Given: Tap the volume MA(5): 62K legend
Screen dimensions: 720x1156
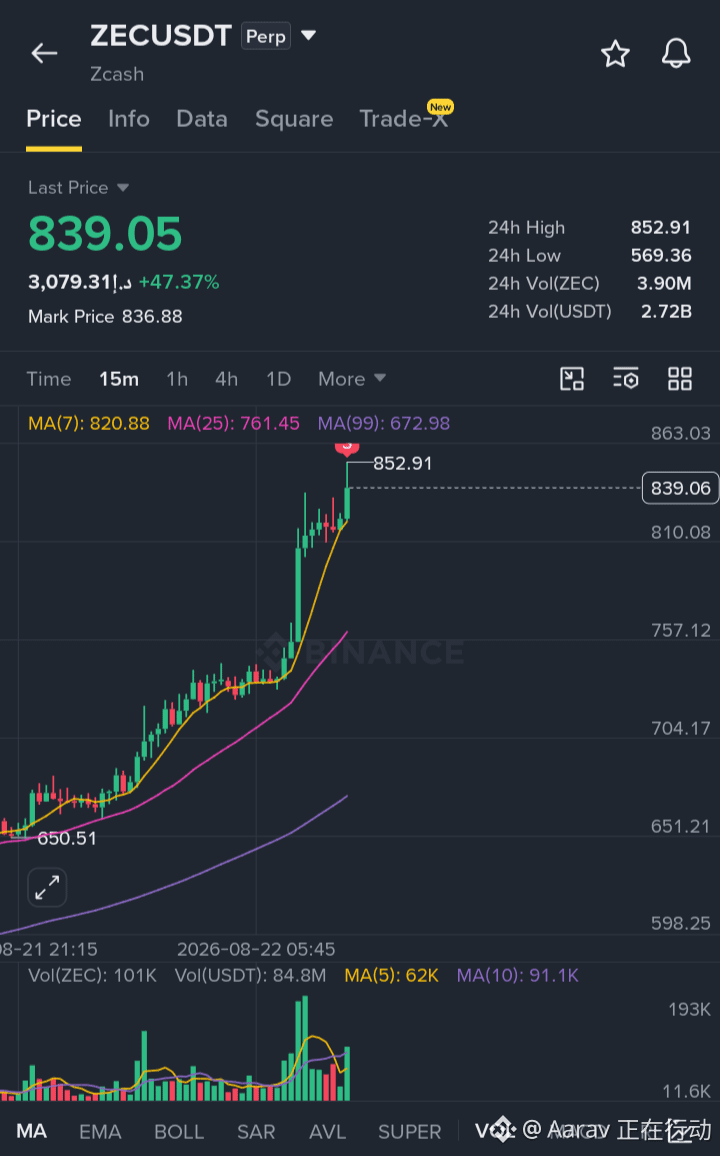Looking at the screenshot, I should 391,975.
